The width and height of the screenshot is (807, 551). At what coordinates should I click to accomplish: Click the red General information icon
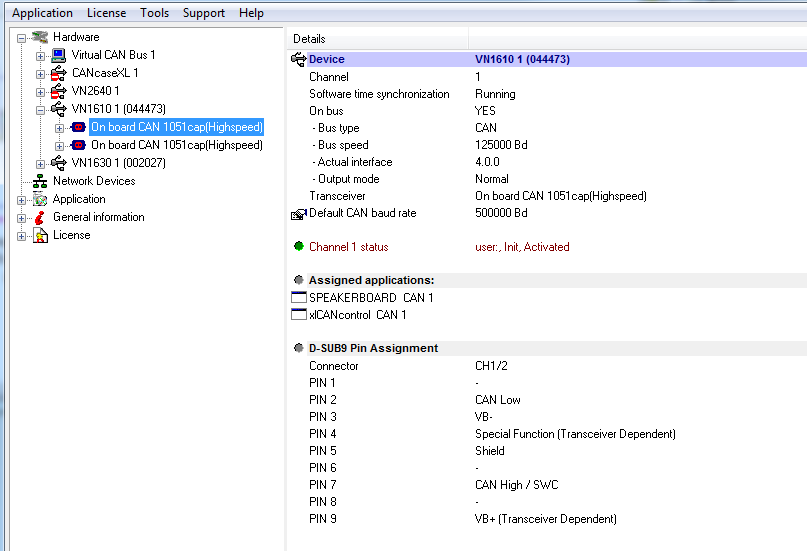[40, 217]
